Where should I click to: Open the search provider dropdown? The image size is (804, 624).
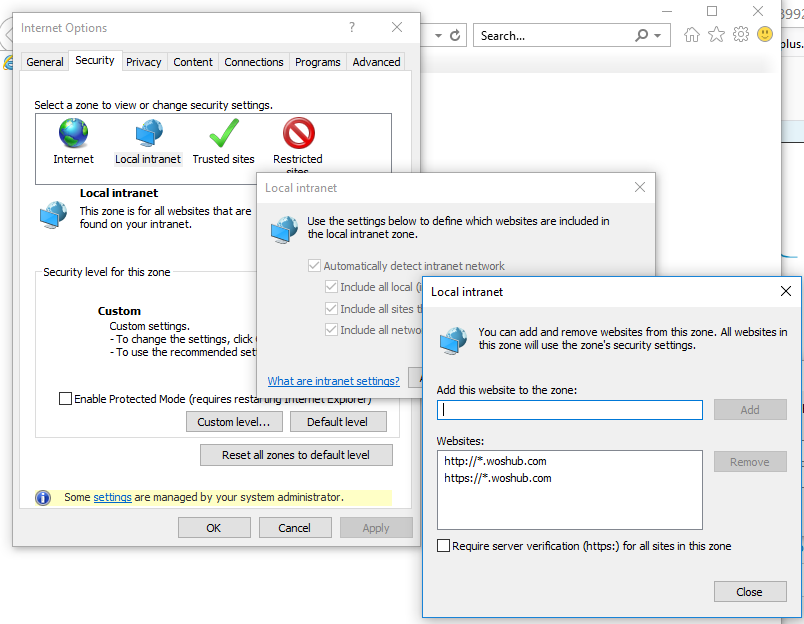coord(660,35)
